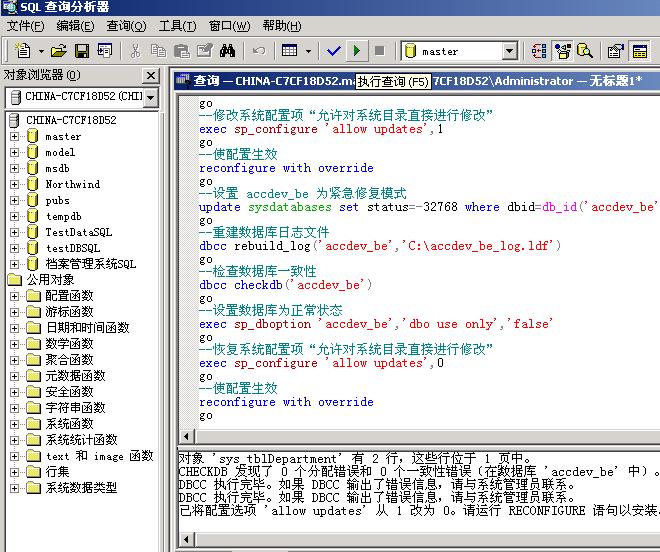Click the green Execute Query play button
The width and height of the screenshot is (660, 552).
[x=357, y=51]
